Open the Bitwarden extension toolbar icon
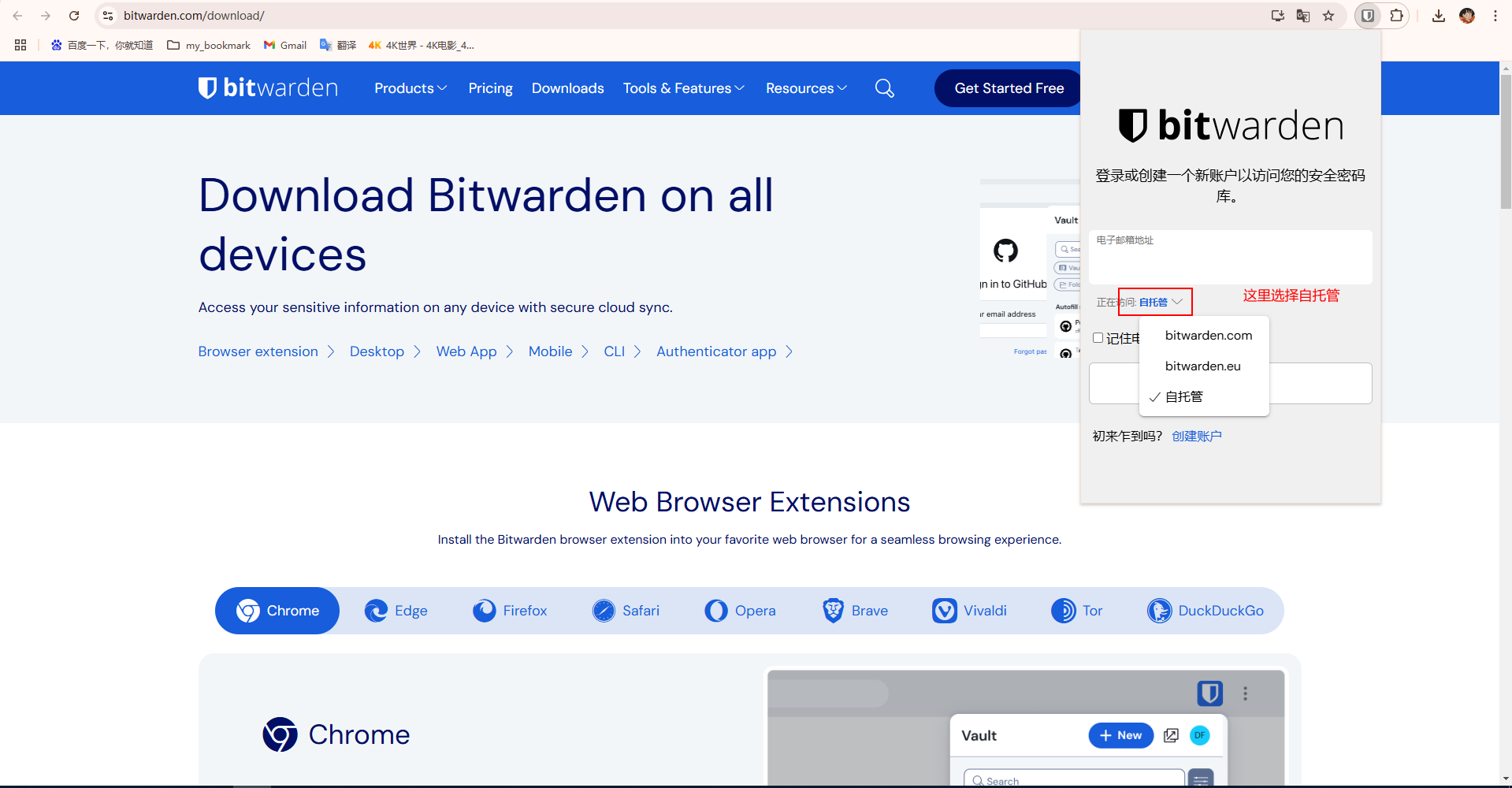 [x=1368, y=16]
